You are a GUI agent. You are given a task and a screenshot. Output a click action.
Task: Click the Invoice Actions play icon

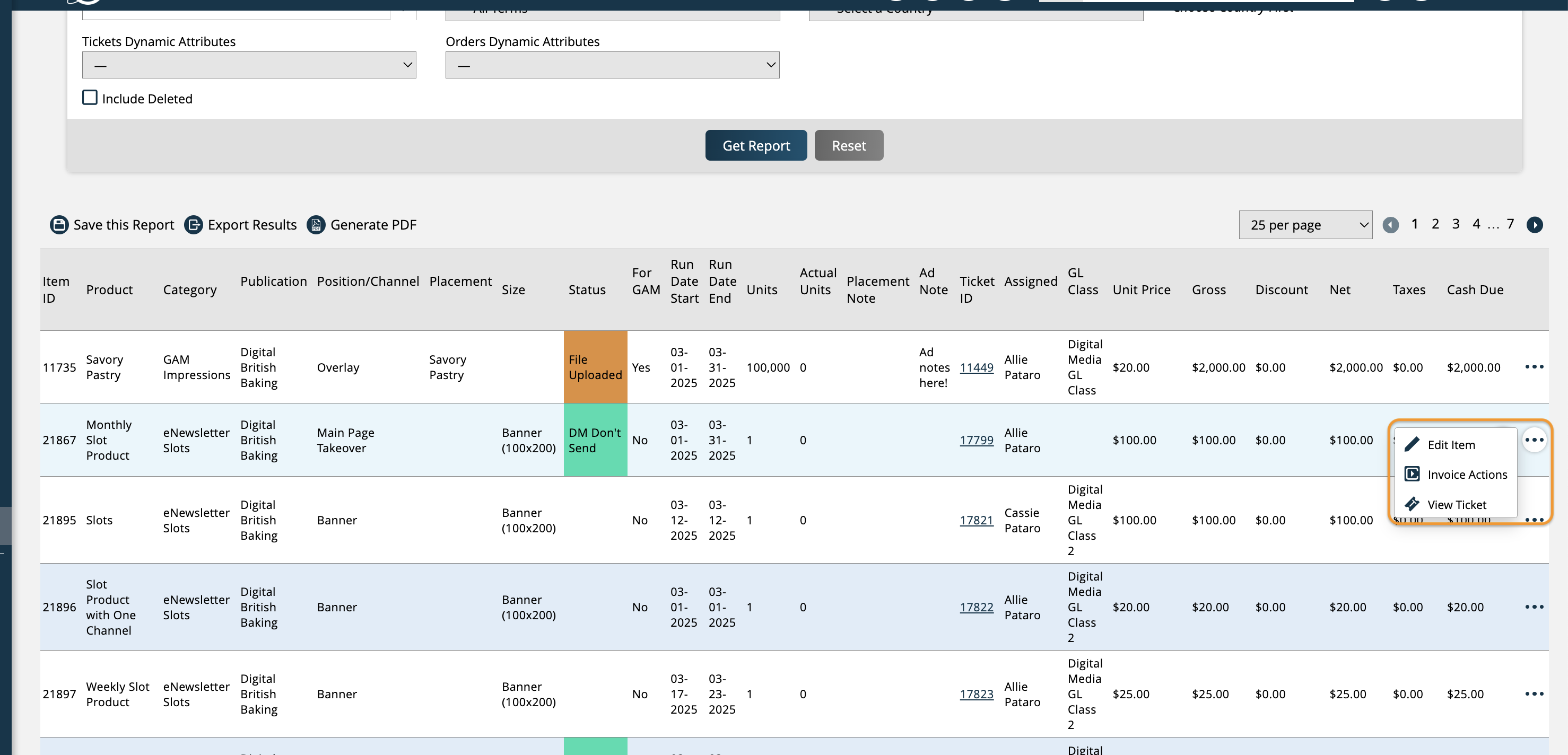click(1412, 474)
